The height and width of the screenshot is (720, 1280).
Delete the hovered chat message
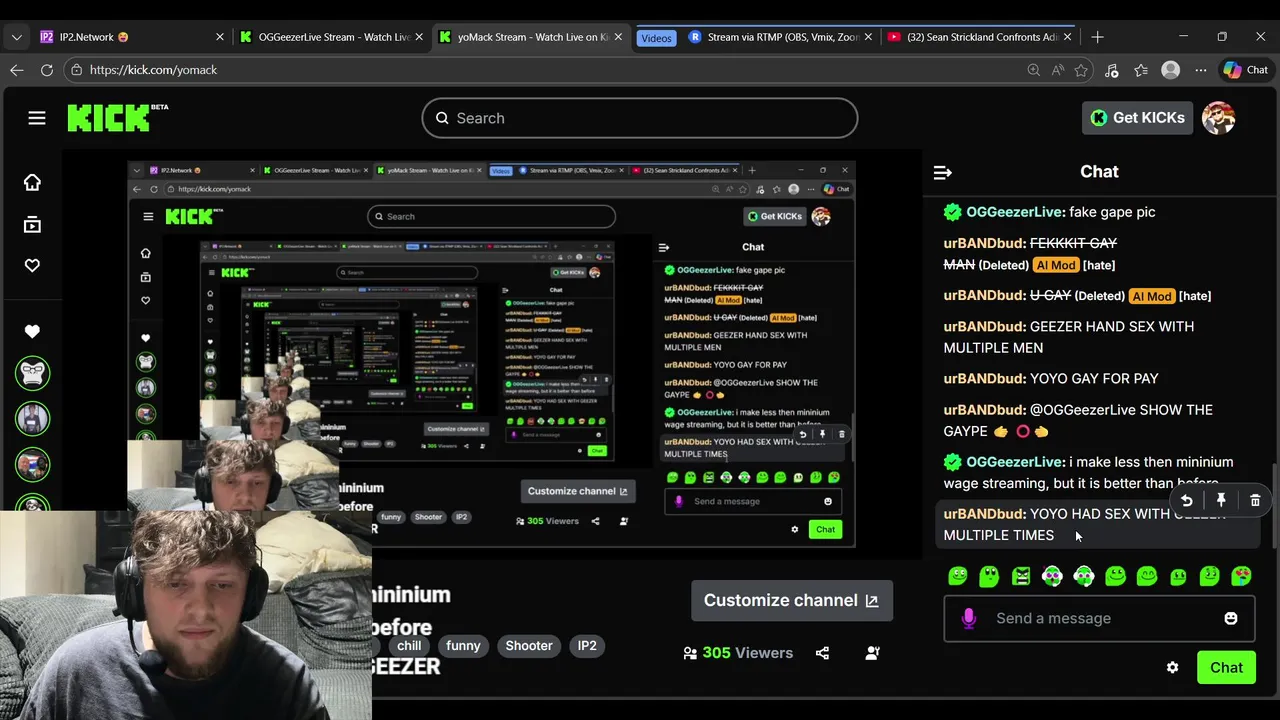(x=1255, y=500)
